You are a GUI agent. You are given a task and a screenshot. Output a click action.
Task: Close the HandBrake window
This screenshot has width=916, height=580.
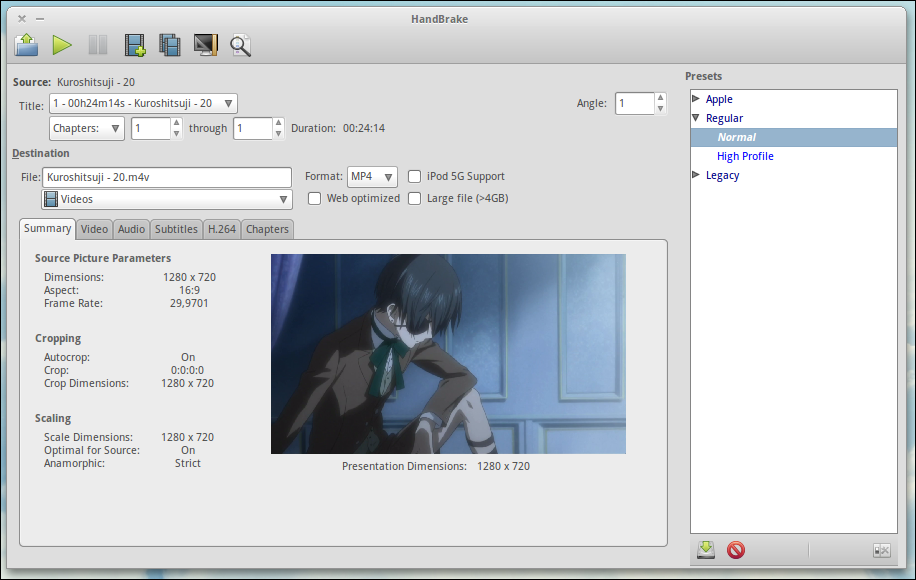[22, 19]
